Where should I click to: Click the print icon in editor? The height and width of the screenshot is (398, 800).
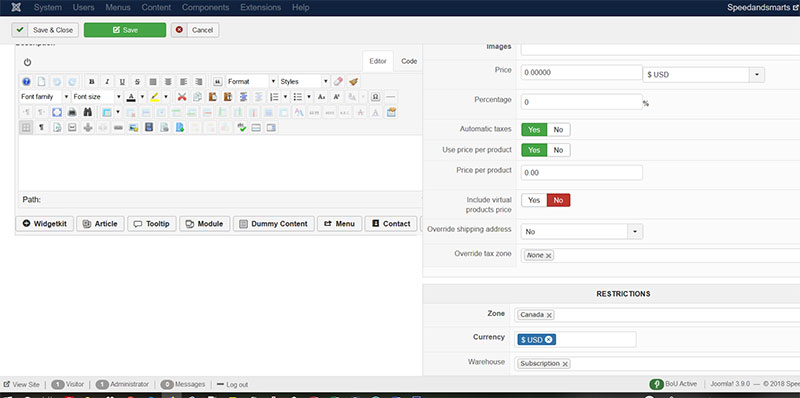pos(72,112)
